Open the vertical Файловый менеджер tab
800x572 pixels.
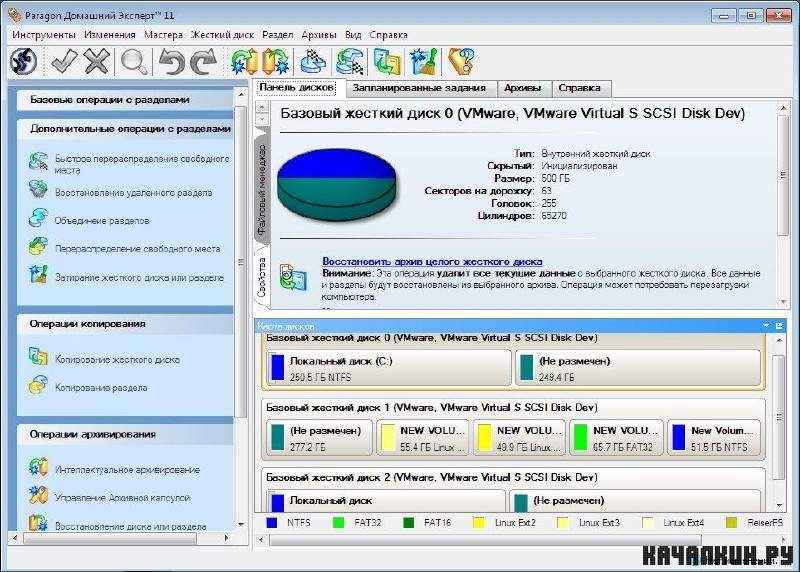[262, 190]
